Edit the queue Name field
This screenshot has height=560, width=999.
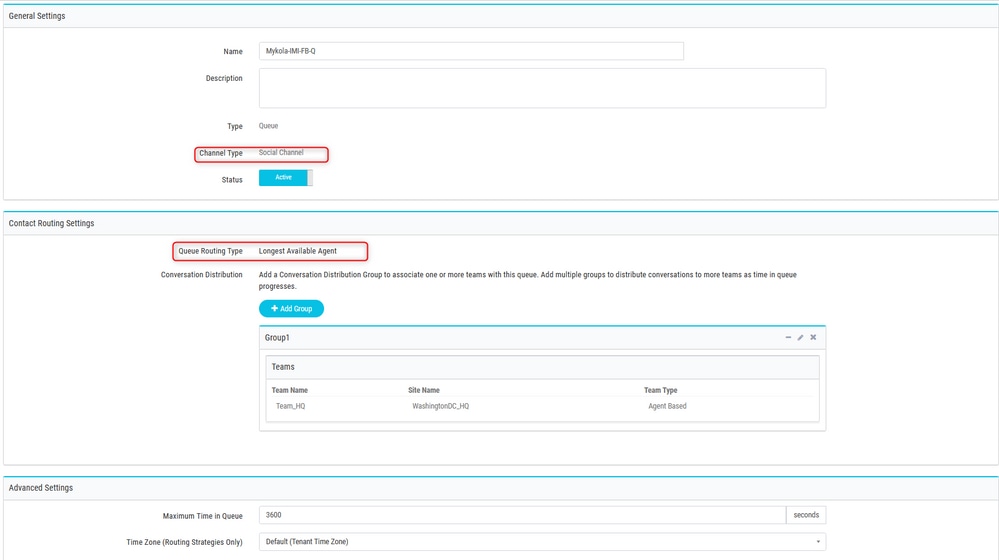point(471,51)
